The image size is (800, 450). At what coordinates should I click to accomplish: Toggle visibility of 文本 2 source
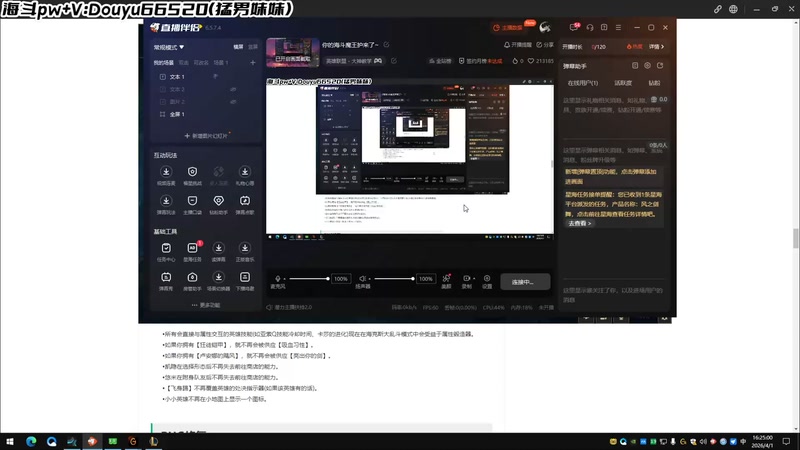pos(233,89)
